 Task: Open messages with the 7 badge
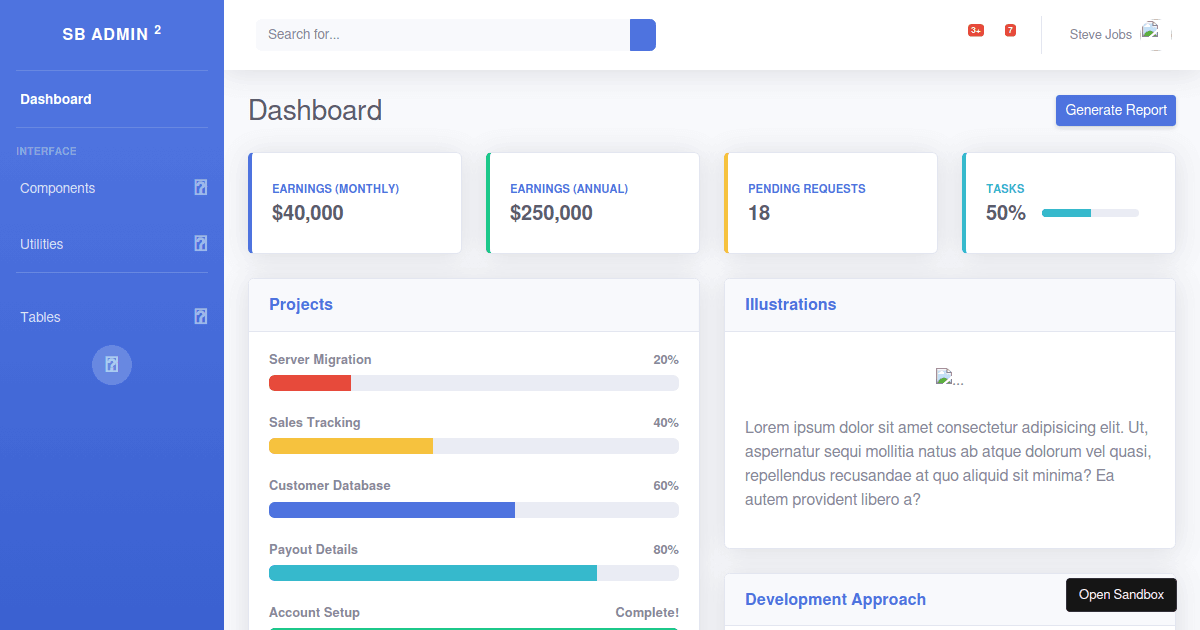[1010, 31]
